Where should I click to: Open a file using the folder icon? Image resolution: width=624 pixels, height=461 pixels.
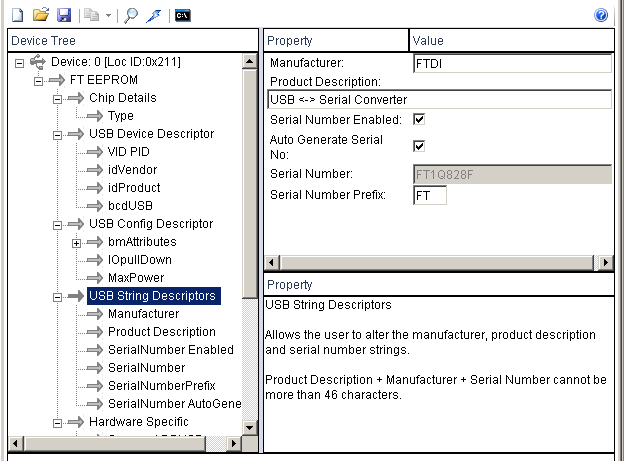click(41, 15)
